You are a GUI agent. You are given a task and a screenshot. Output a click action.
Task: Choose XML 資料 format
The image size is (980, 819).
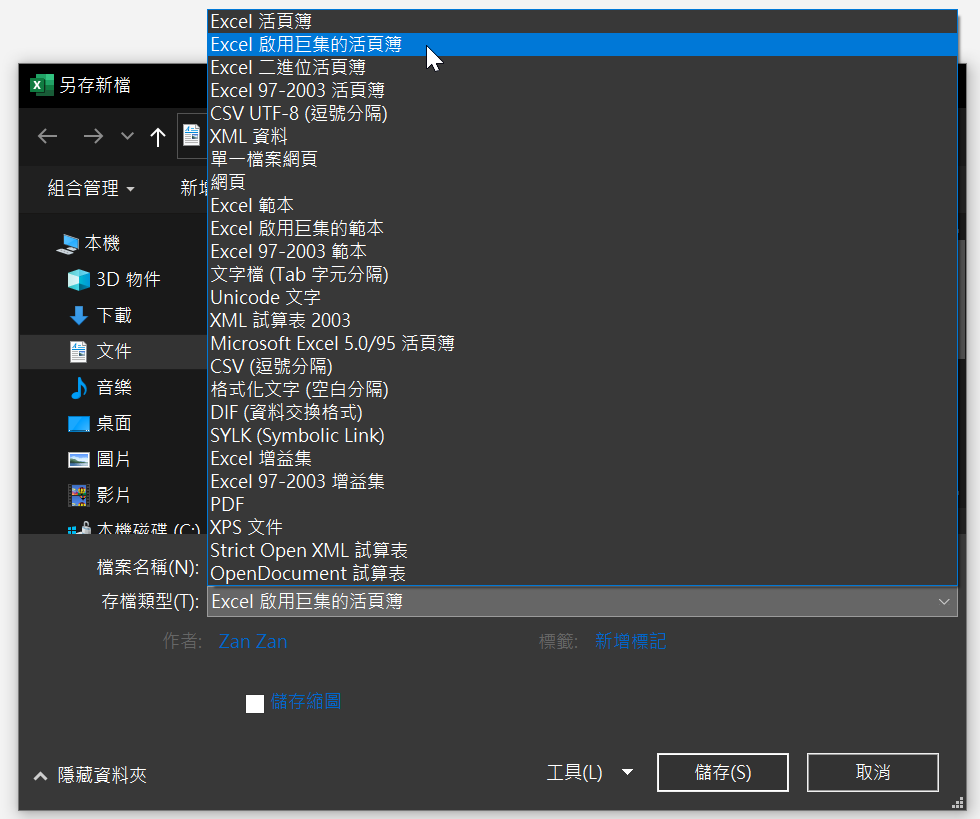coord(582,136)
